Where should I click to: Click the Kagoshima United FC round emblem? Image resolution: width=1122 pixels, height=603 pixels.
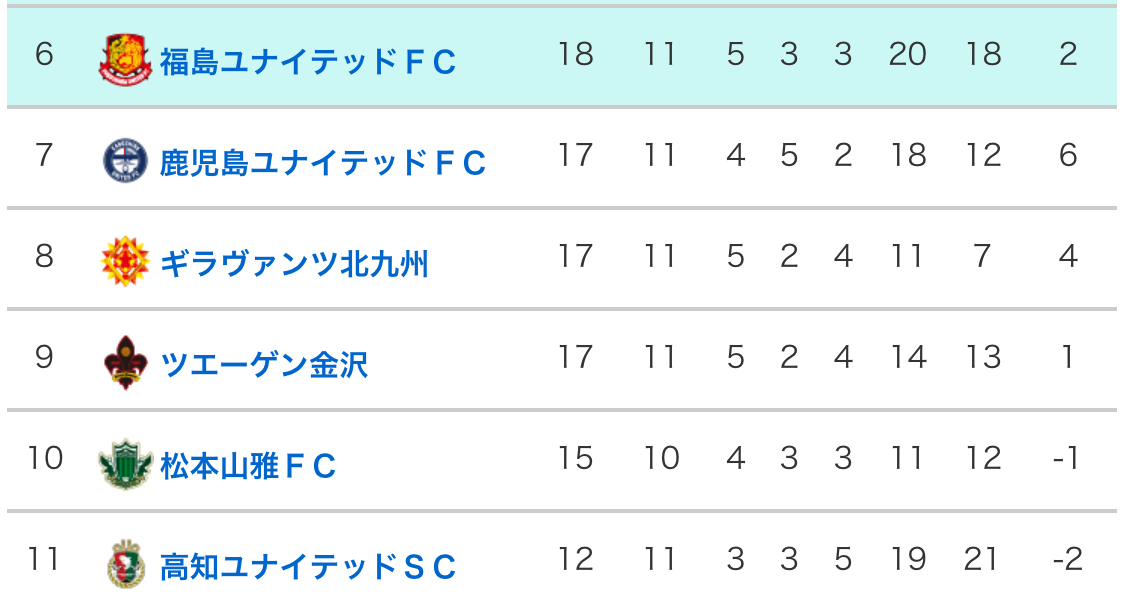(125, 160)
